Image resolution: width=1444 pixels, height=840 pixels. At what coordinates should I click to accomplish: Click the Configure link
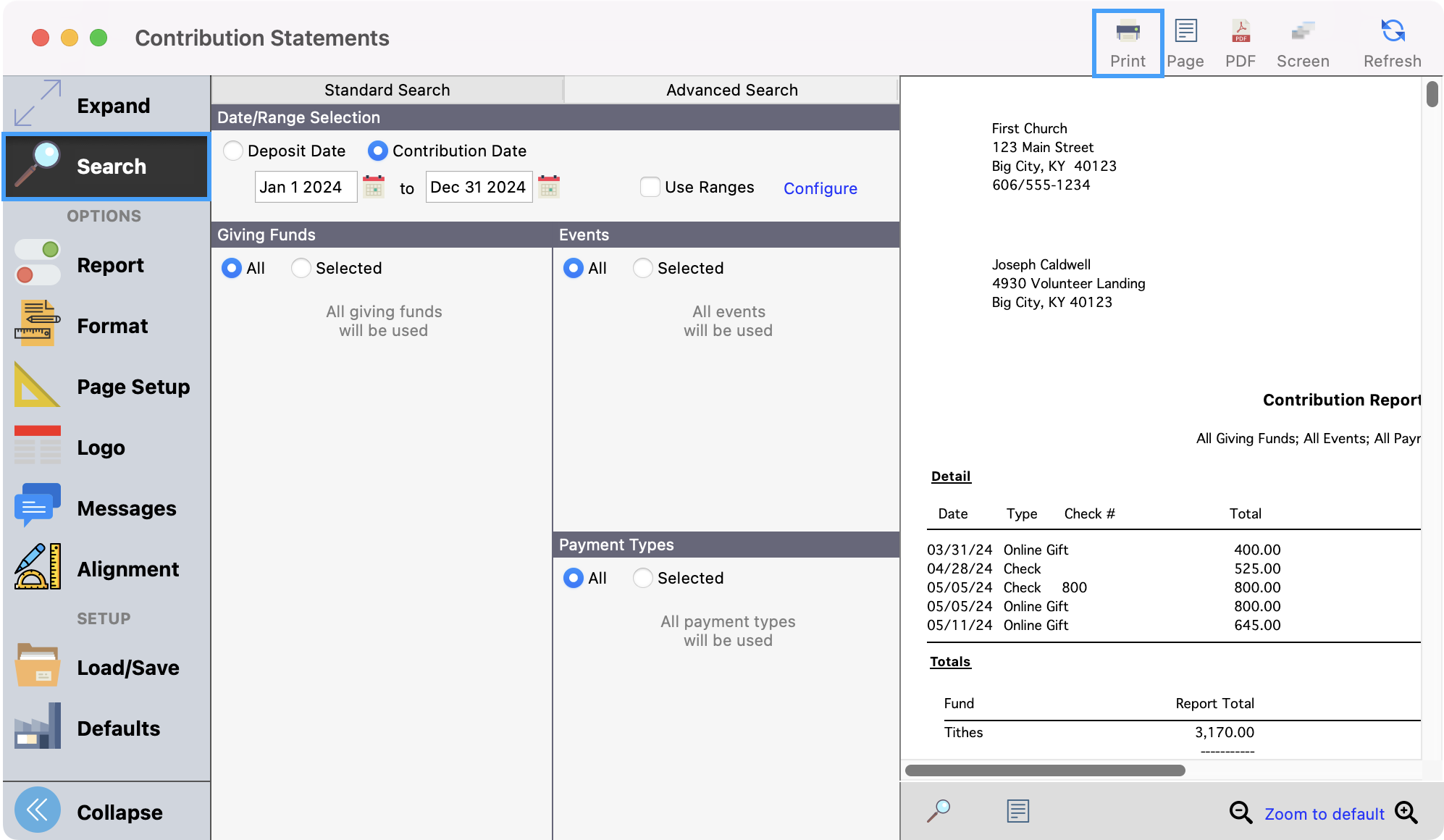820,188
